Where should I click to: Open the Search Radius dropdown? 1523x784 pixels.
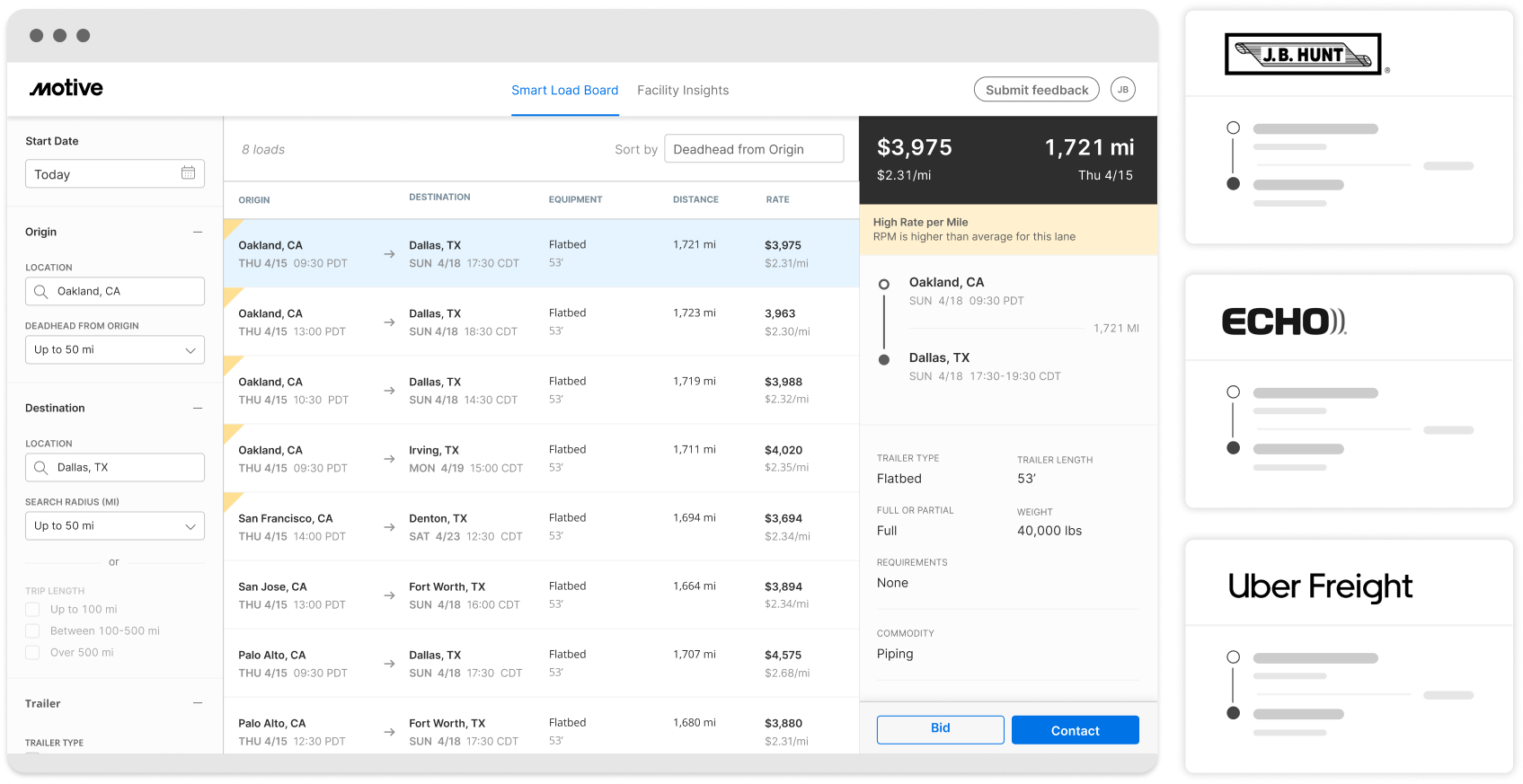point(115,525)
